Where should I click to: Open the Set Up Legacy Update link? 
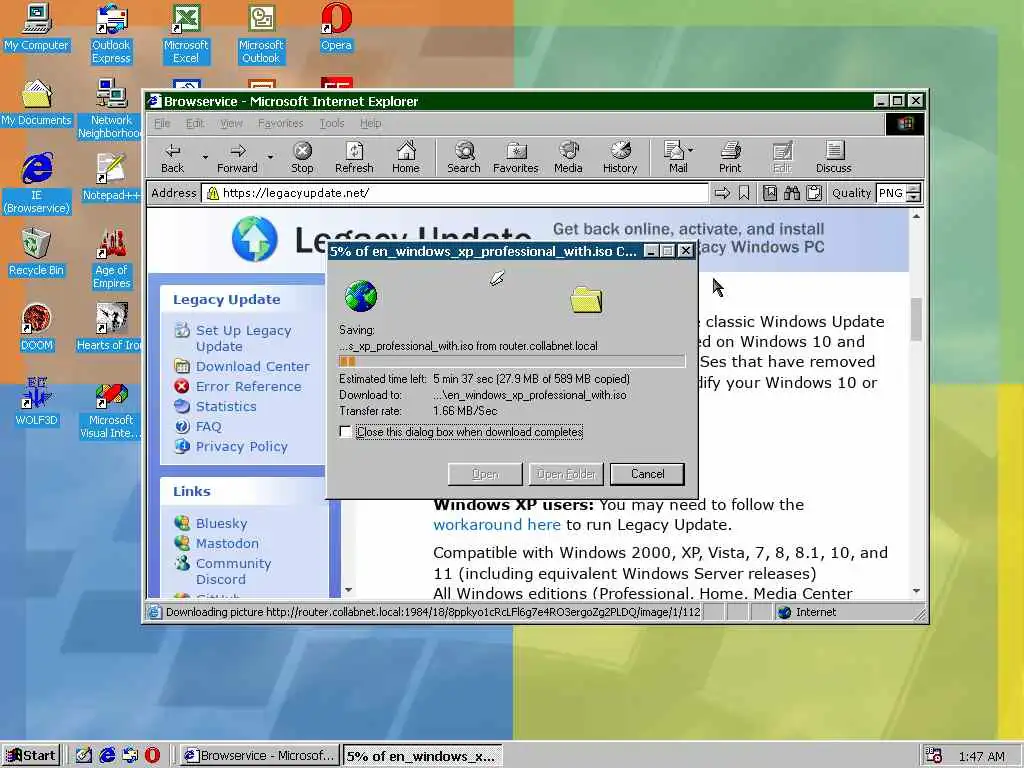[243, 338]
